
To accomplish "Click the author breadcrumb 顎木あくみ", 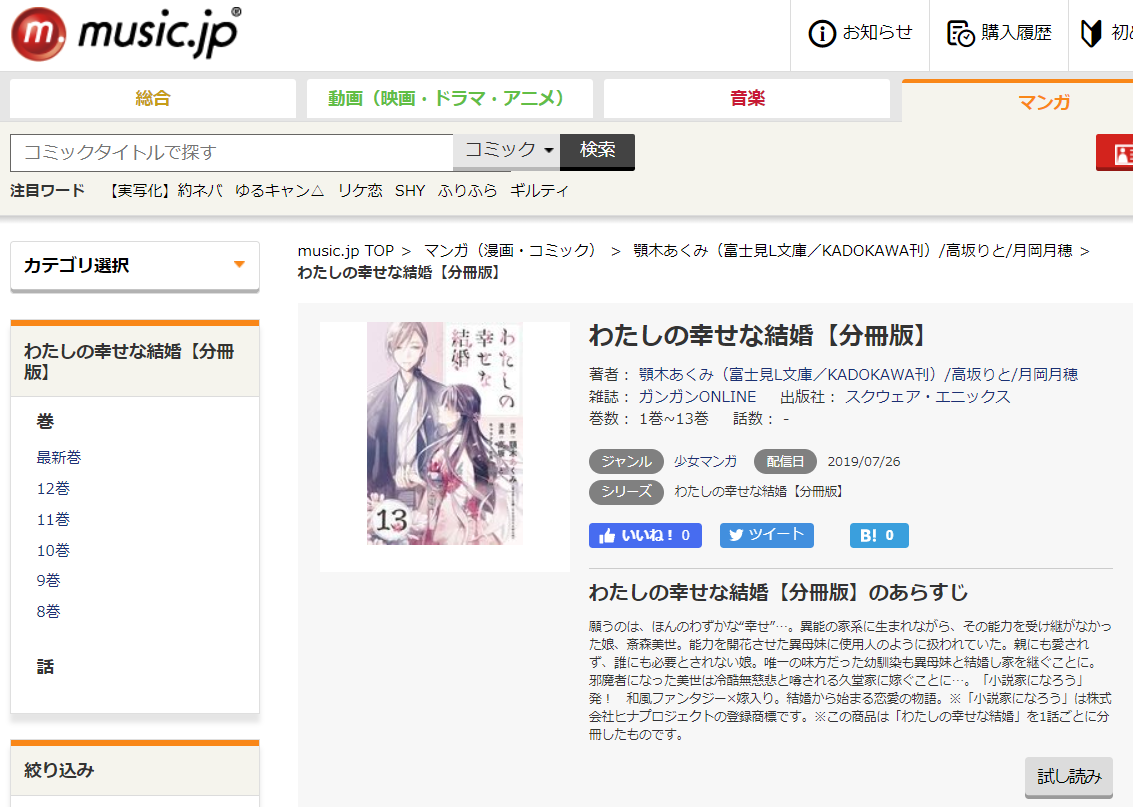I will point(853,251).
